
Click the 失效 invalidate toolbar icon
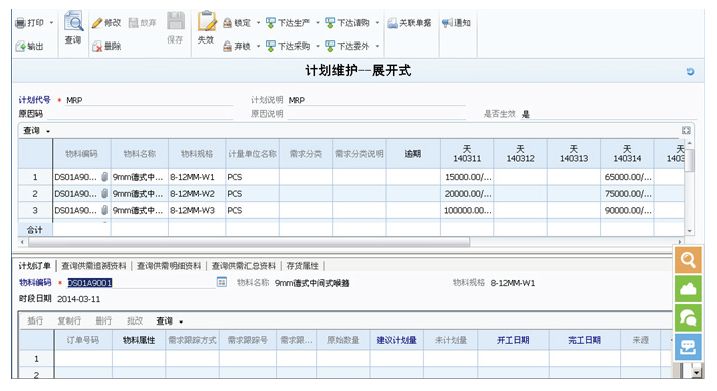(206, 22)
